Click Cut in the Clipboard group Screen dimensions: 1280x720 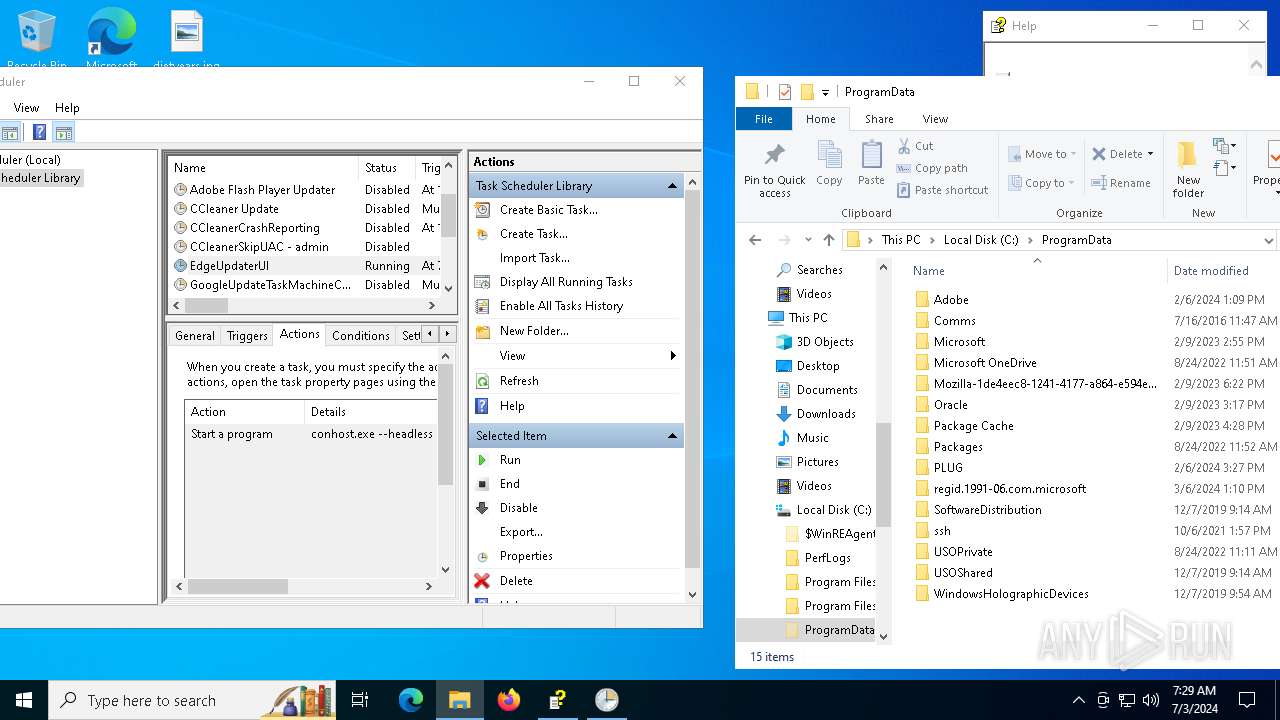pyautogui.click(x=915, y=146)
